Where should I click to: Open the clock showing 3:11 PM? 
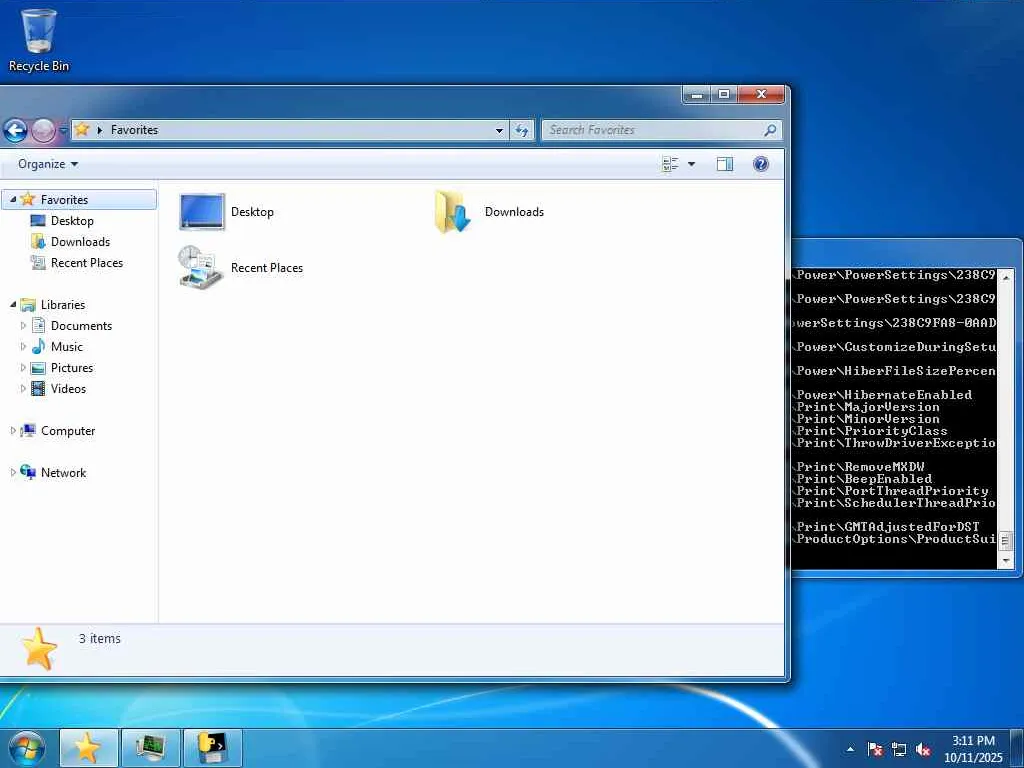click(x=973, y=748)
